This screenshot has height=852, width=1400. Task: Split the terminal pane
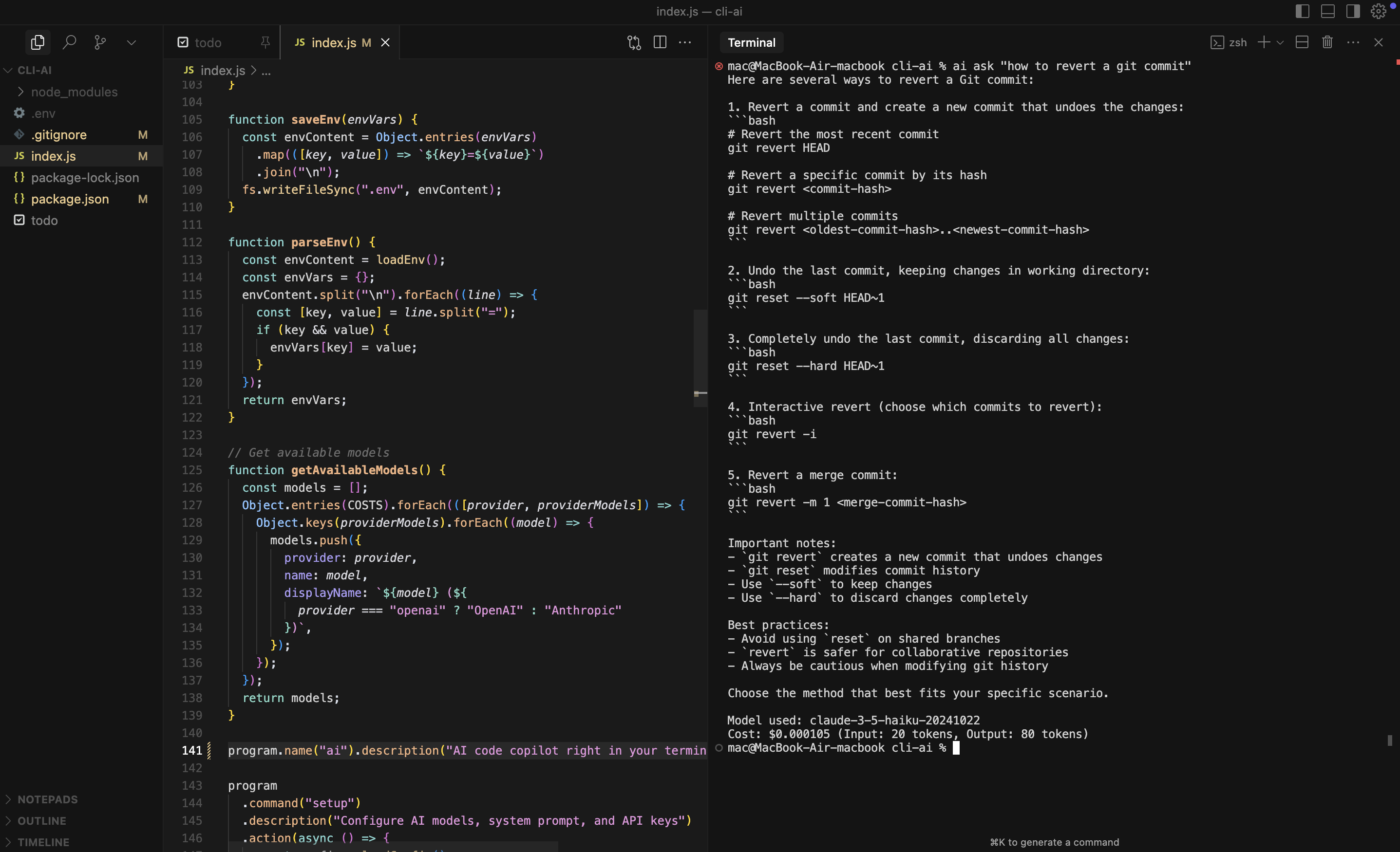(x=1301, y=42)
